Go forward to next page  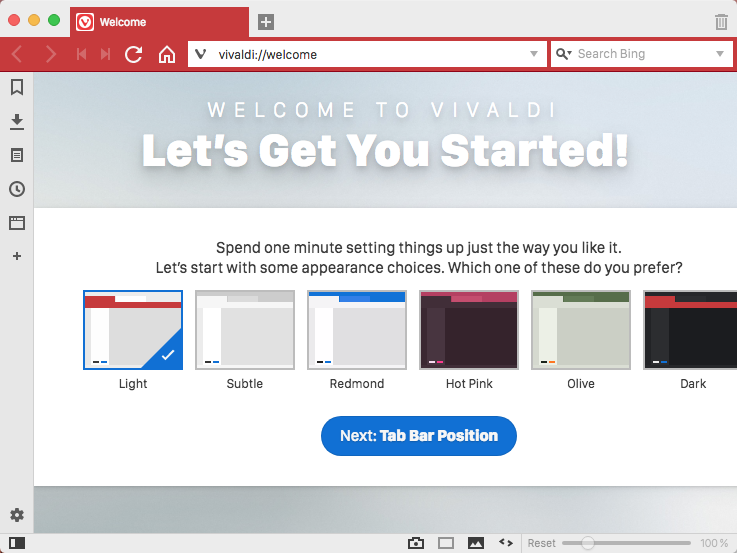(x=50, y=55)
